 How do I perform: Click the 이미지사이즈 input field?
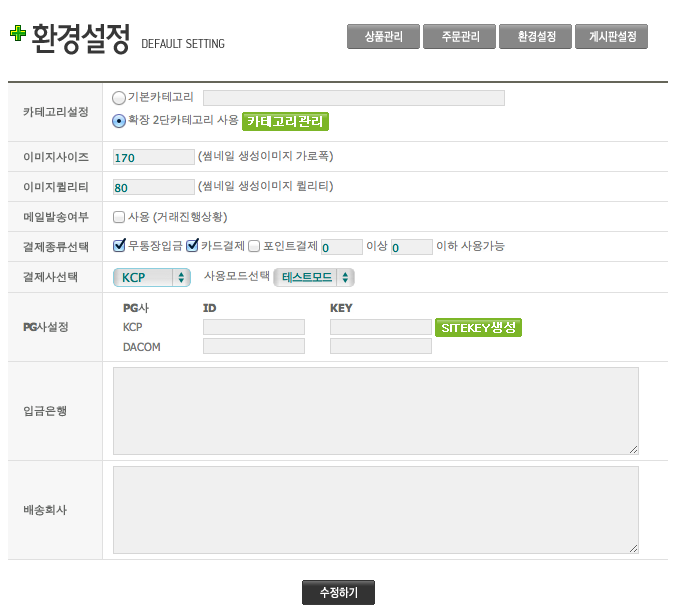coord(153,157)
